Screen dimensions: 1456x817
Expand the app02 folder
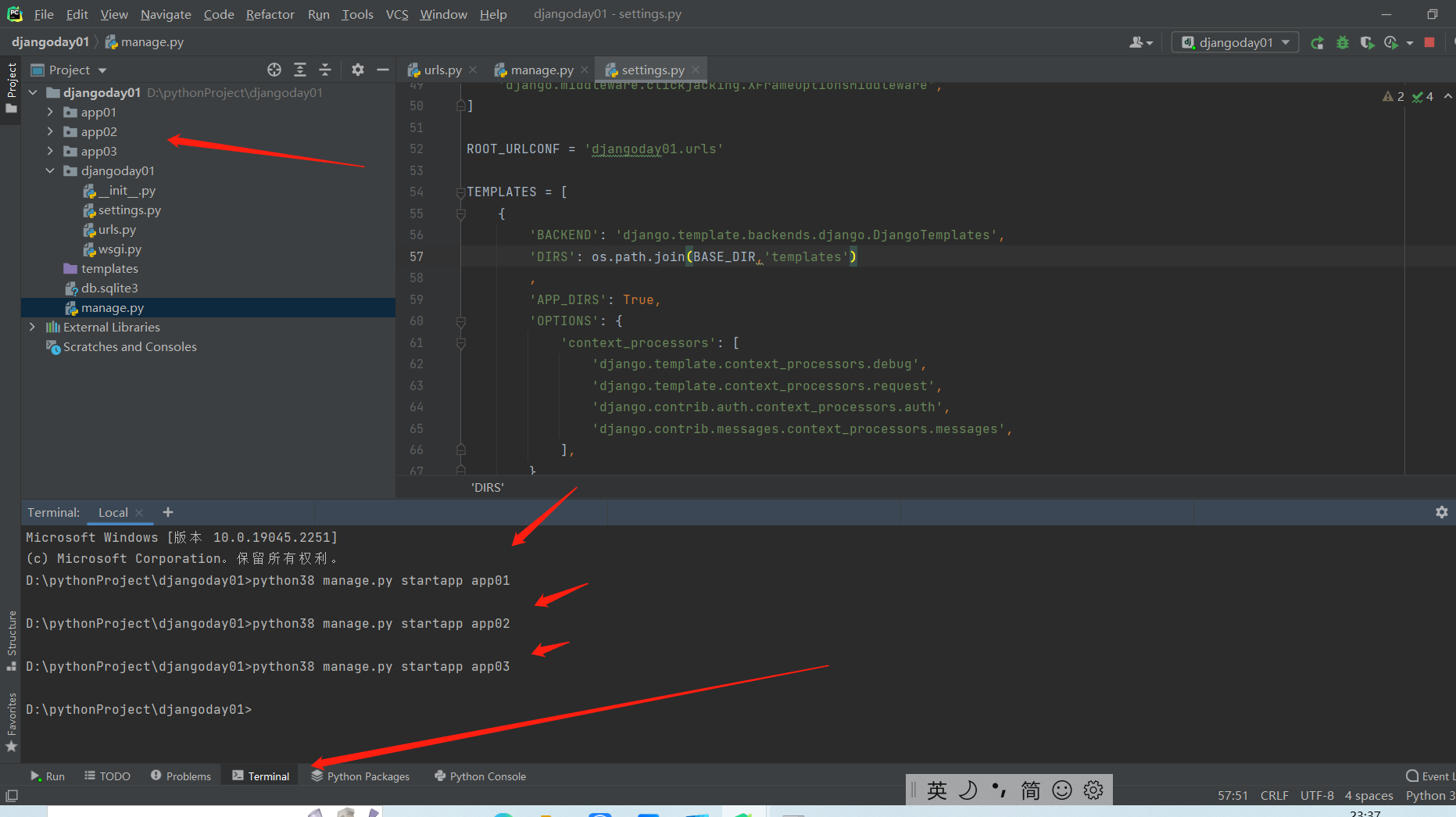point(50,132)
